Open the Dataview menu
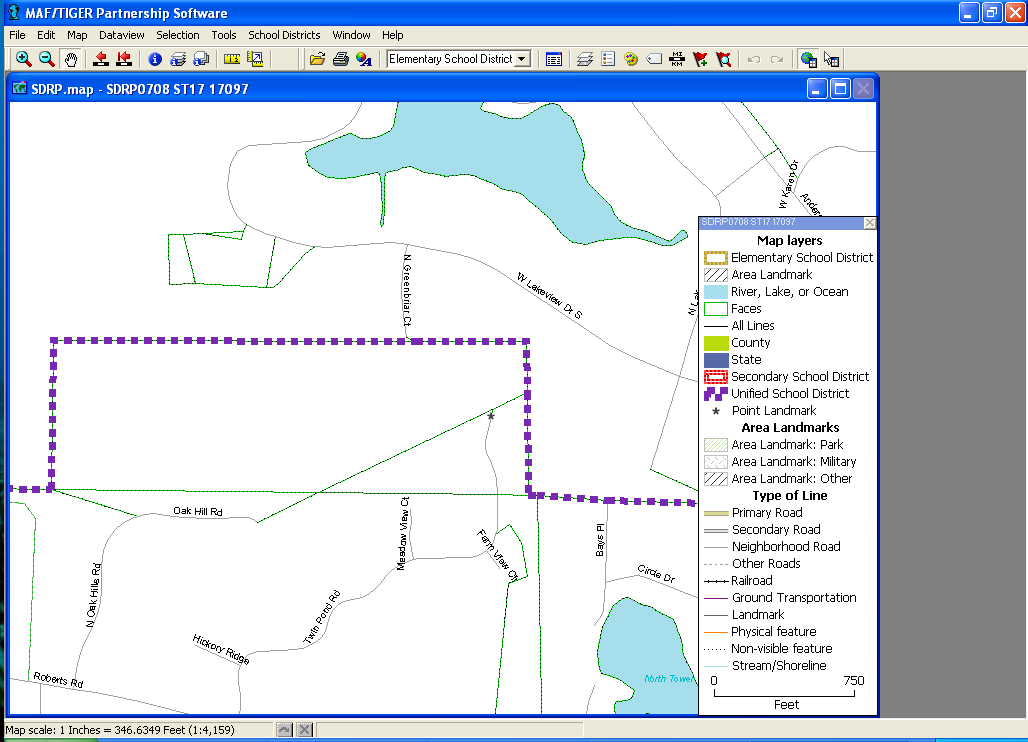Screen dimensions: 1028x742 point(122,35)
